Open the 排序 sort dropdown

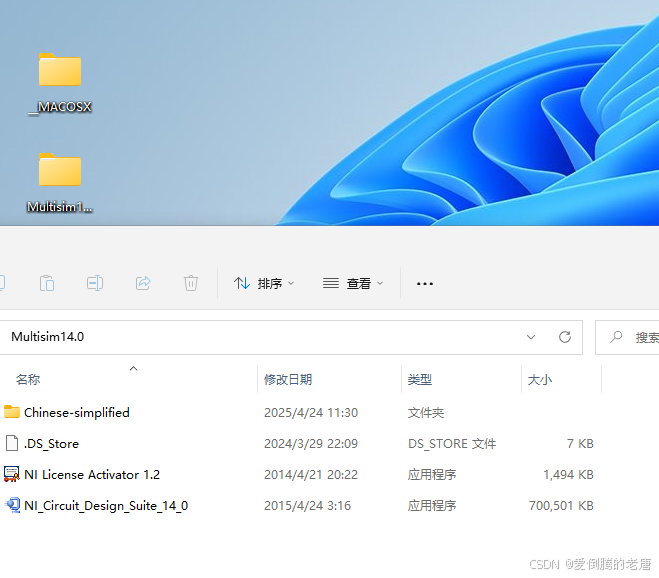point(264,284)
